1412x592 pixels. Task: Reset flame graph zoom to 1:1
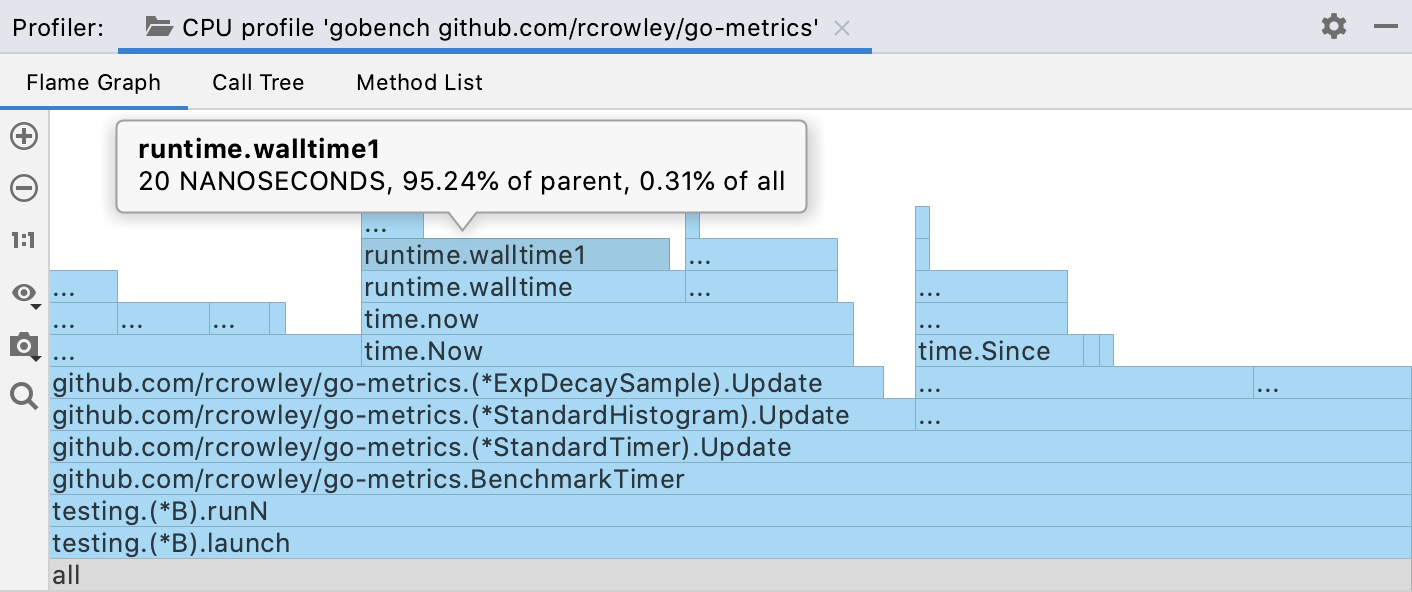pyautogui.click(x=24, y=240)
